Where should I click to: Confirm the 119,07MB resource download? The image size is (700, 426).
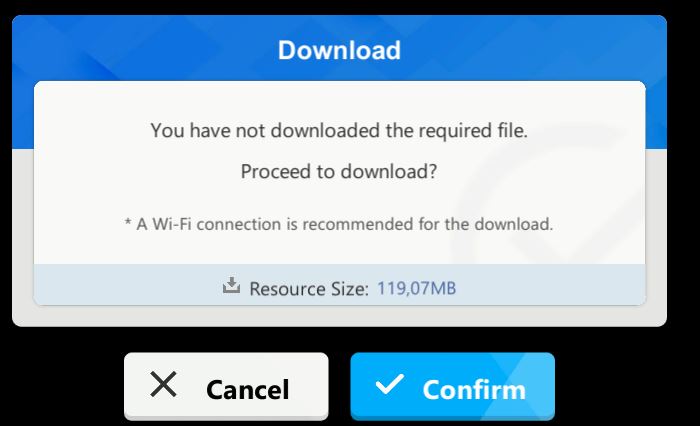[452, 386]
